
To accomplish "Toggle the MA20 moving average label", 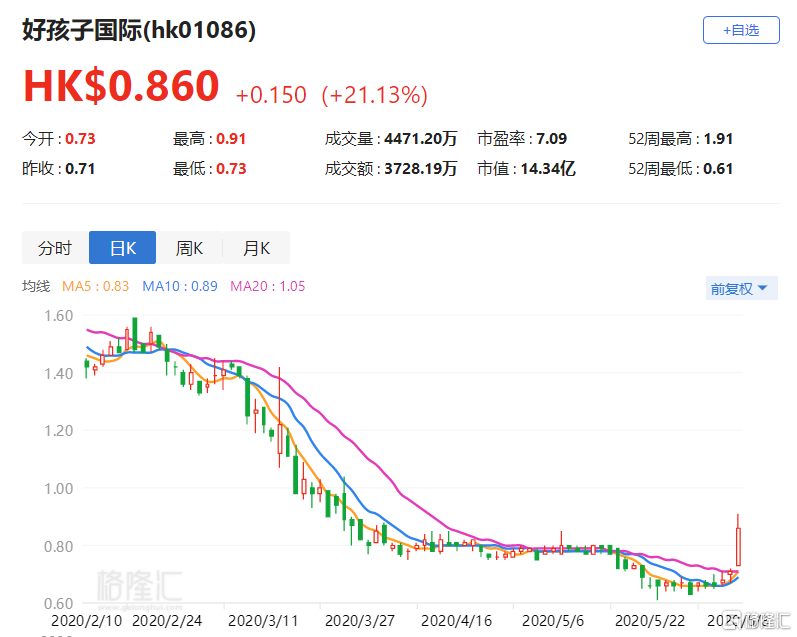I will [267, 287].
